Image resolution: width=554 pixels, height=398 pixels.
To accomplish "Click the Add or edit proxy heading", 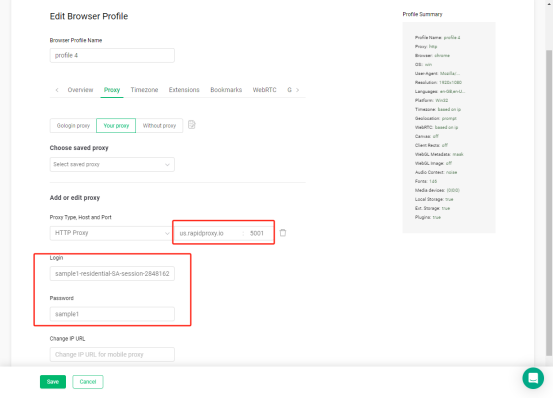I will tap(75, 198).
